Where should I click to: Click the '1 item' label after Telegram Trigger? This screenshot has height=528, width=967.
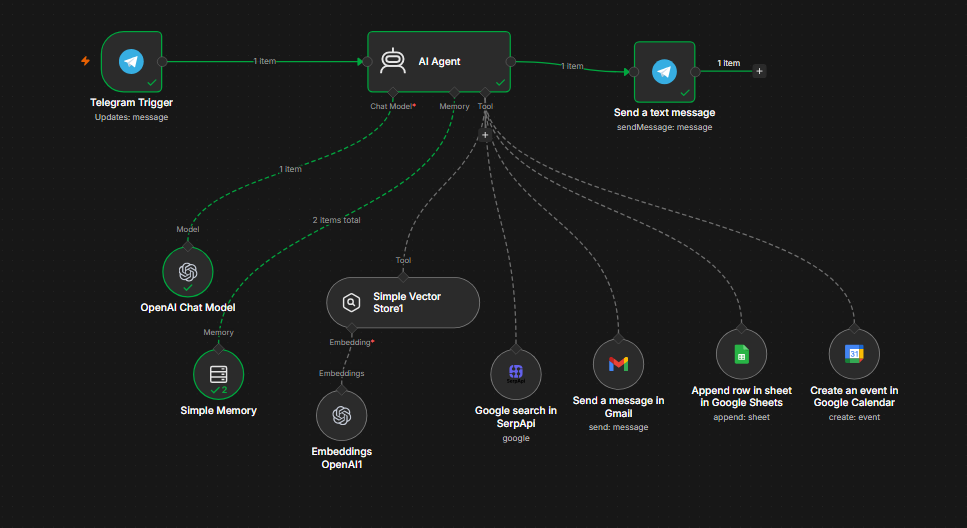click(265, 61)
